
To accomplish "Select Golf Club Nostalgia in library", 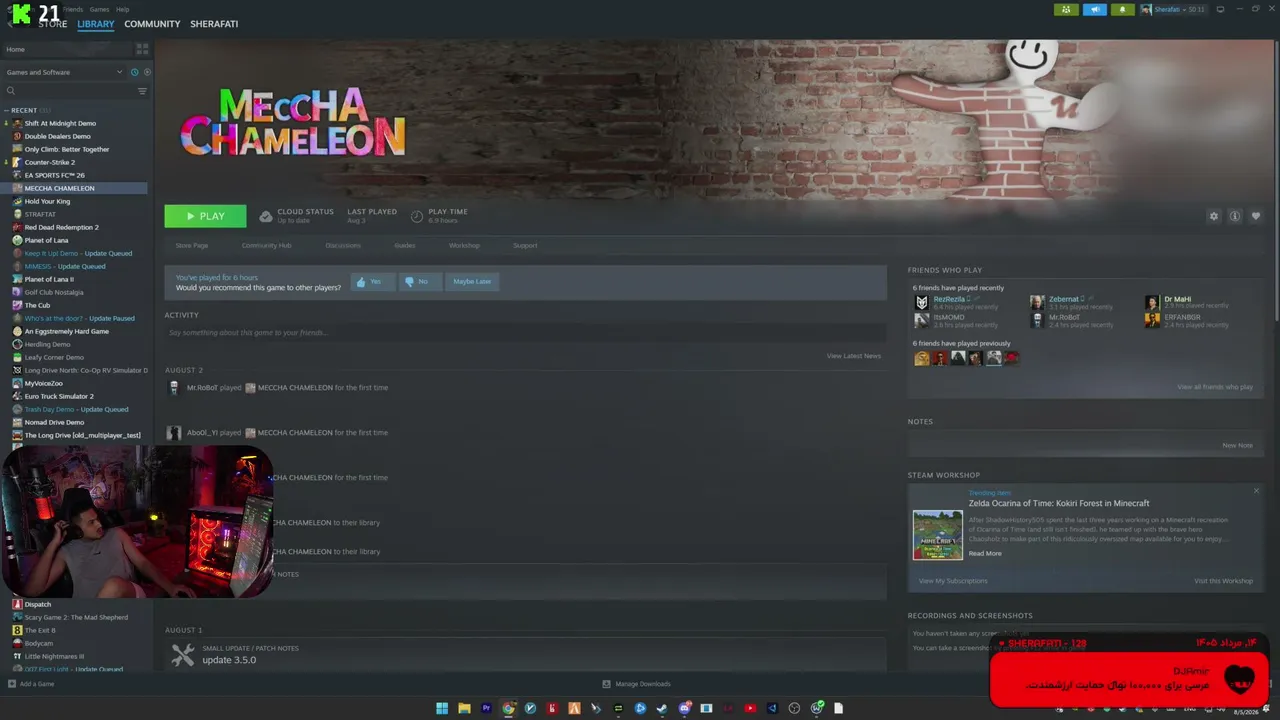I will tap(54, 292).
